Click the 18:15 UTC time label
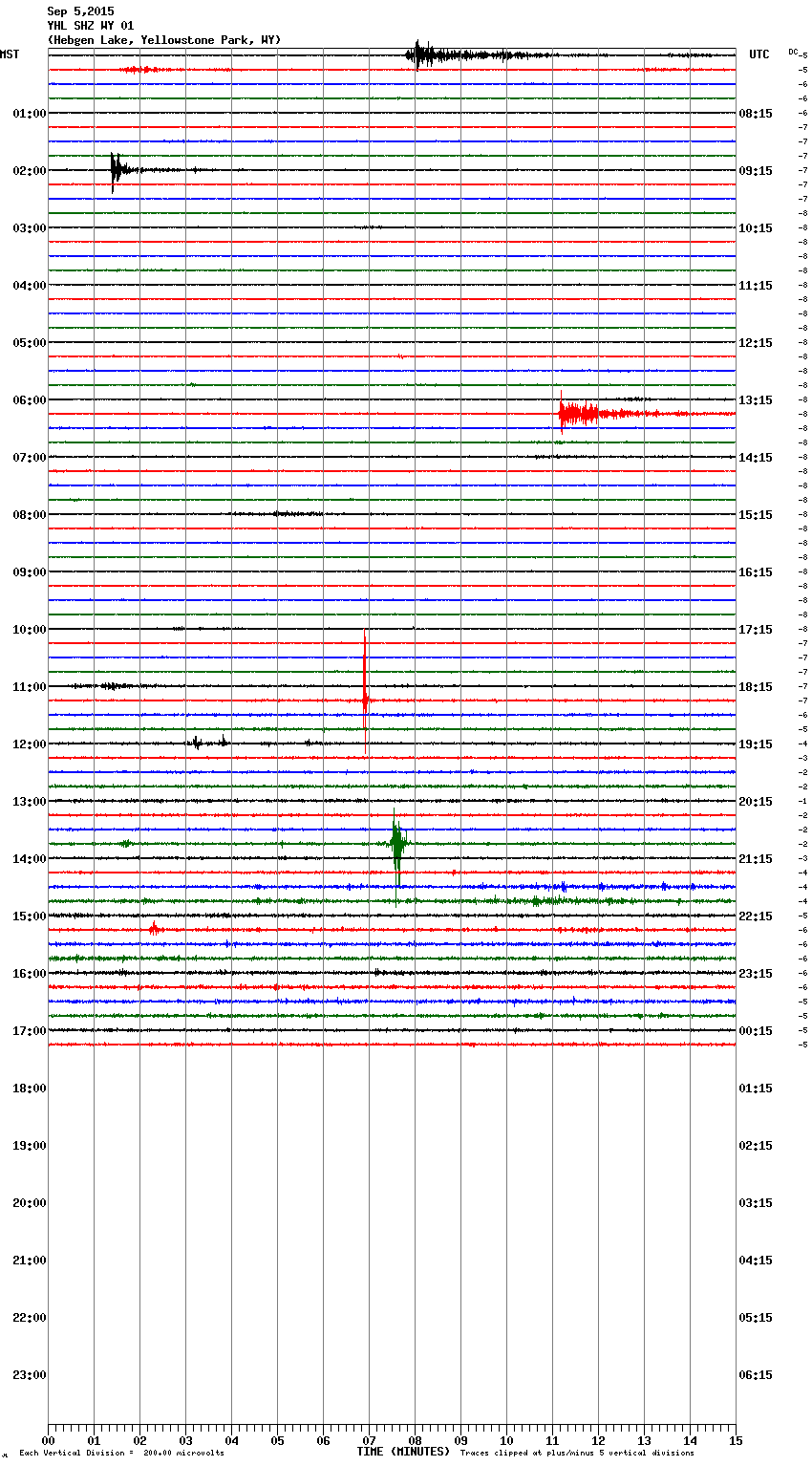Viewport: 812px width, 1466px height. [x=756, y=687]
